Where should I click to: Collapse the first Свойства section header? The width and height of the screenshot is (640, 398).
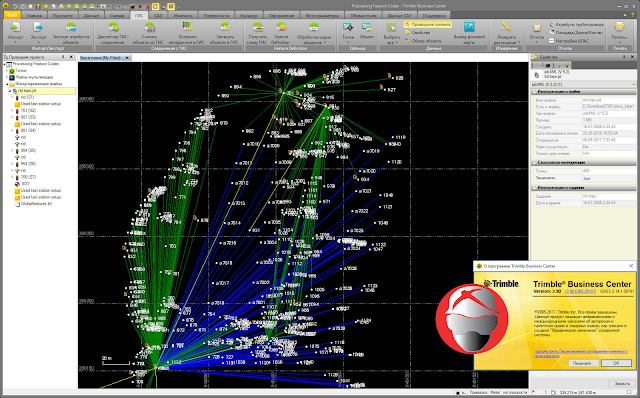tap(535, 92)
